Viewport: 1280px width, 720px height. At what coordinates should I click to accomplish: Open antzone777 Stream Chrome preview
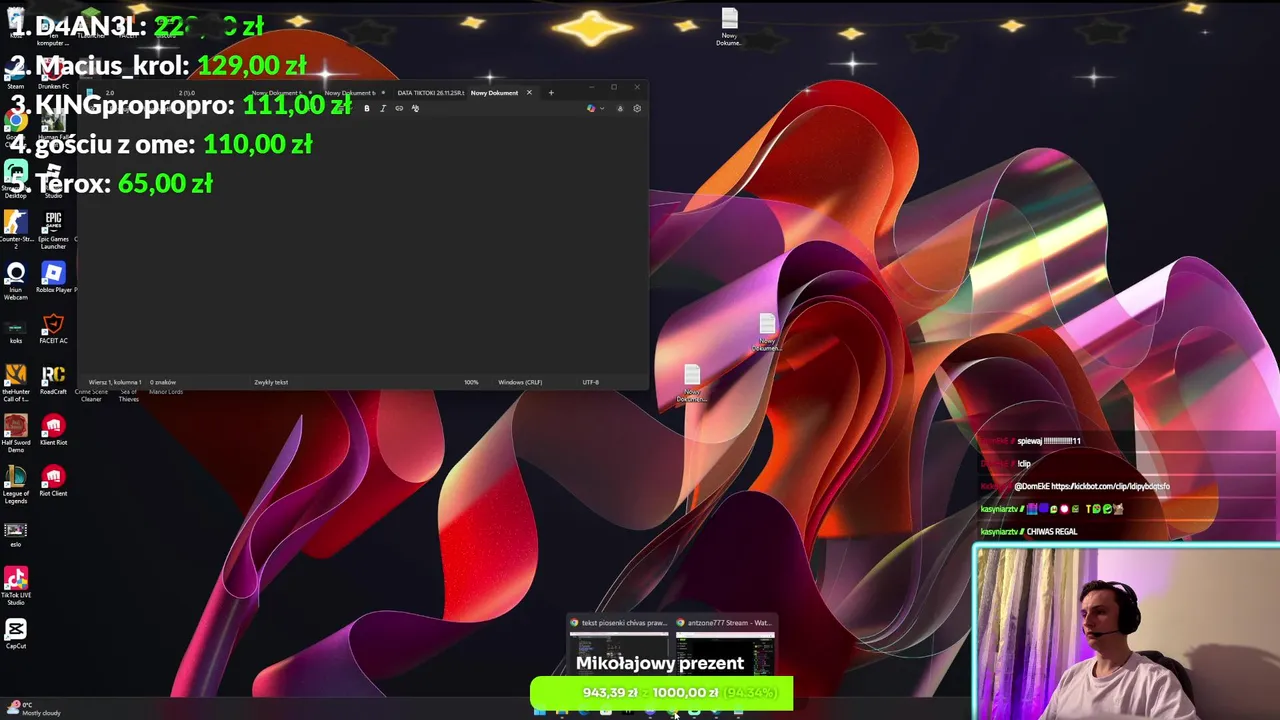(725, 645)
